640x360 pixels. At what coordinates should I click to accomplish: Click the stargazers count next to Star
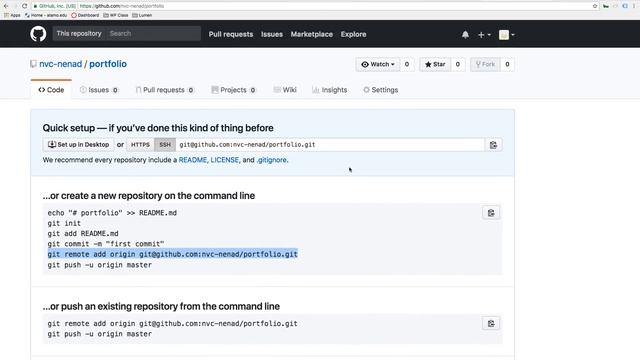click(458, 64)
